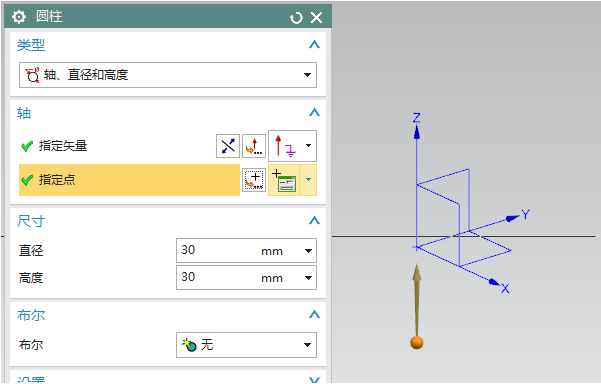Viewport: 601px width, 384px height.
Task: Open the vector dialog icon
Action: (x=254, y=146)
